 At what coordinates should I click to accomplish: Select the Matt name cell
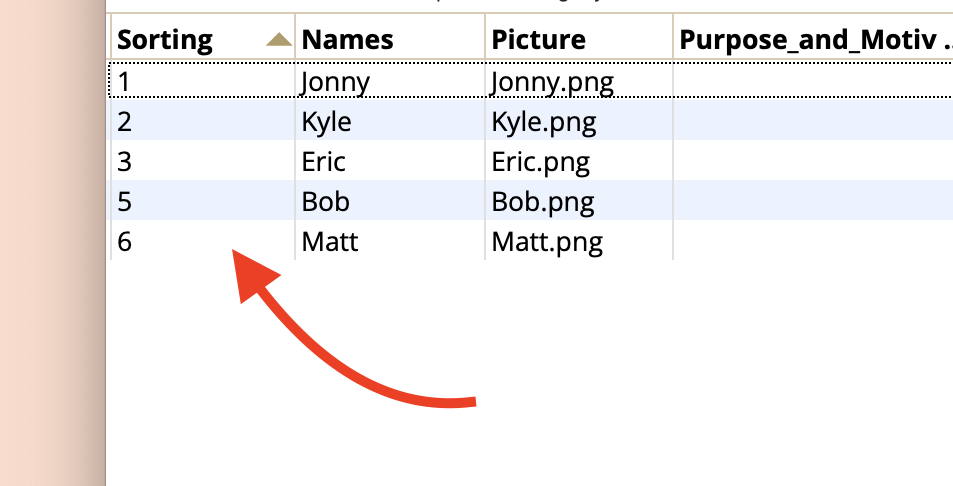click(x=390, y=241)
